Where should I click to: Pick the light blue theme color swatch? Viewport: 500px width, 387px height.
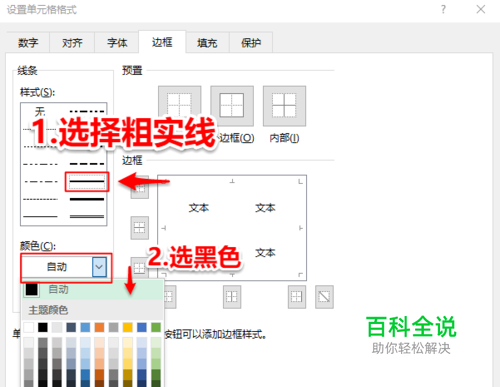tap(85, 327)
